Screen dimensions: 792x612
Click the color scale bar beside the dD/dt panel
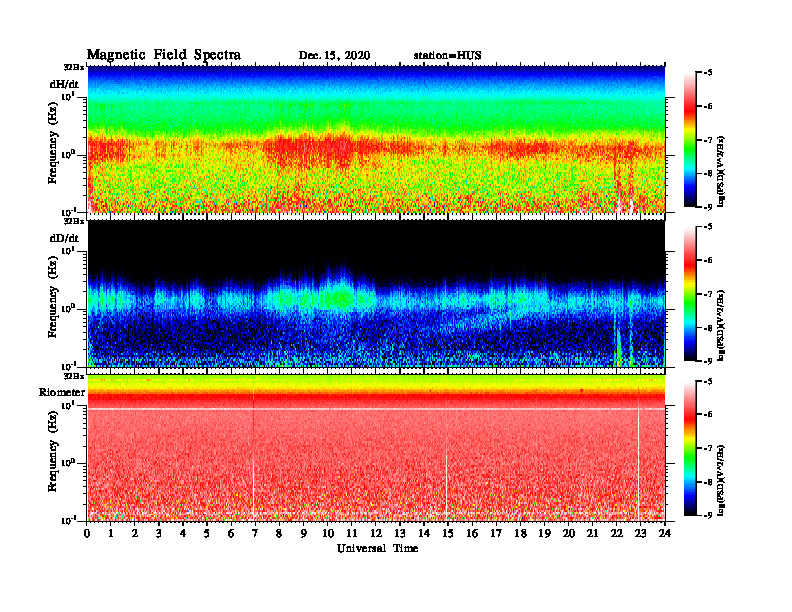pyautogui.click(x=689, y=294)
